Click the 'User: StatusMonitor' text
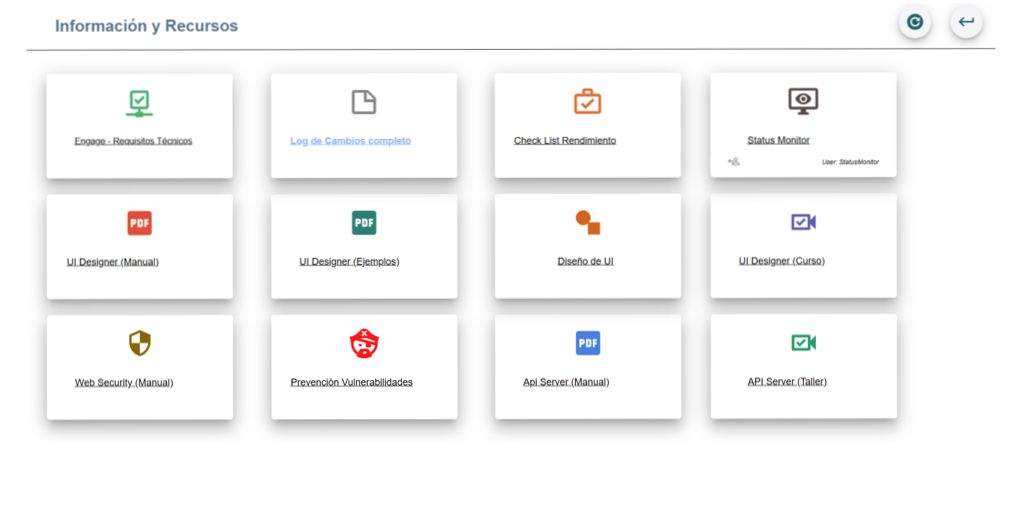This screenshot has height=519, width=1015. [851, 162]
